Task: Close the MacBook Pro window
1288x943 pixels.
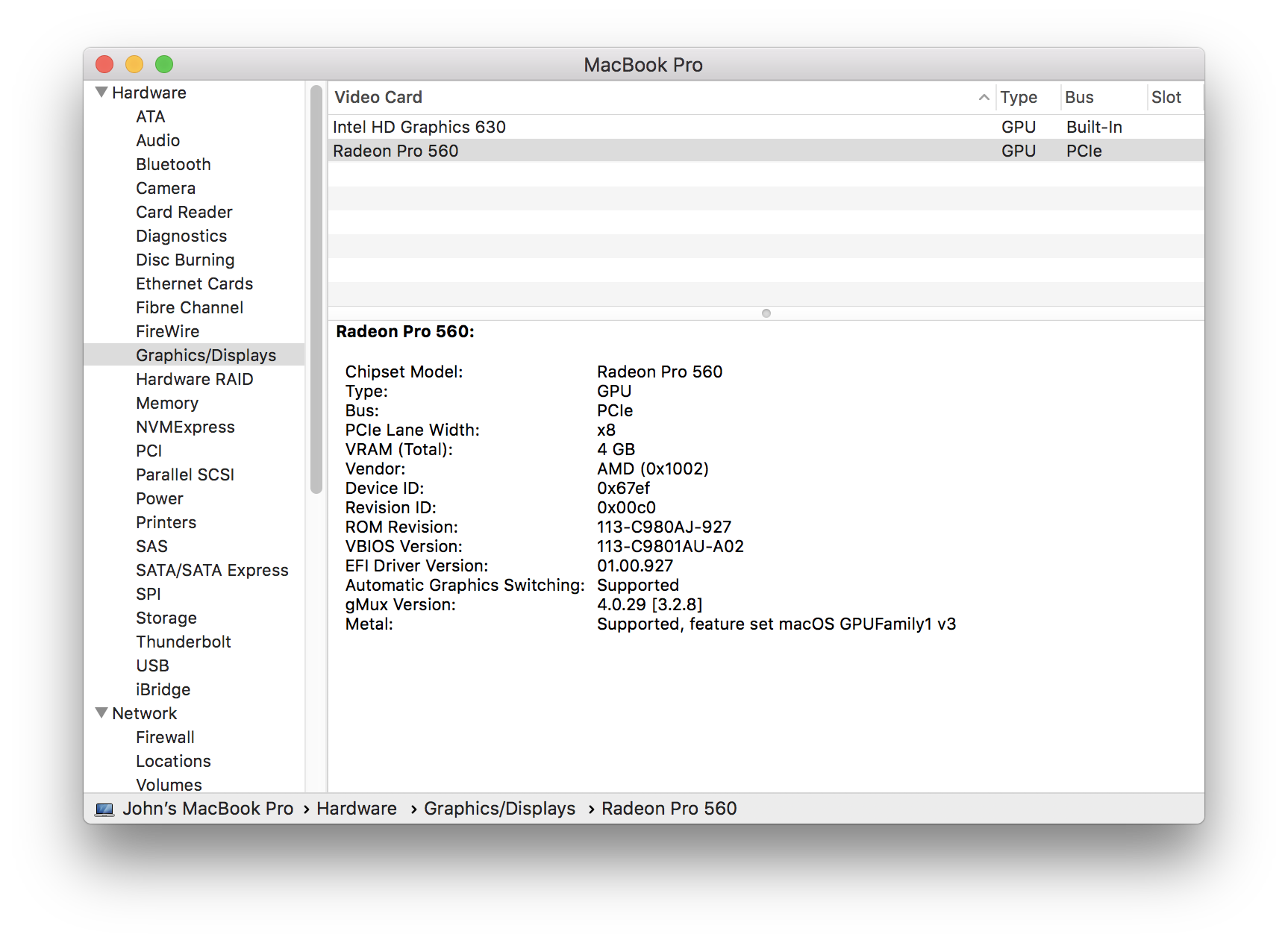Action: click(104, 65)
